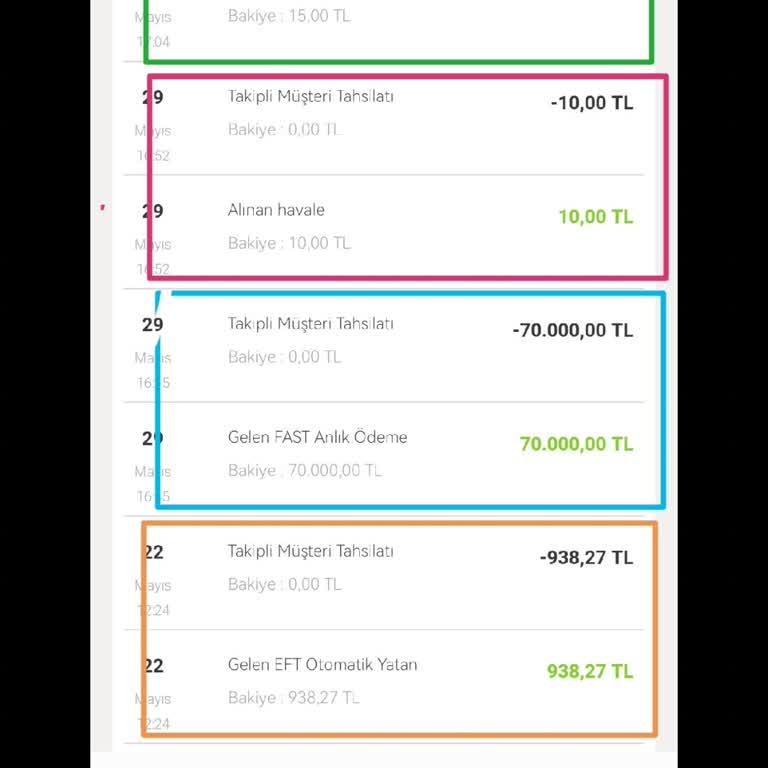Image resolution: width=768 pixels, height=768 pixels.
Task: Click the green 10,00 TL amount
Action: click(595, 216)
